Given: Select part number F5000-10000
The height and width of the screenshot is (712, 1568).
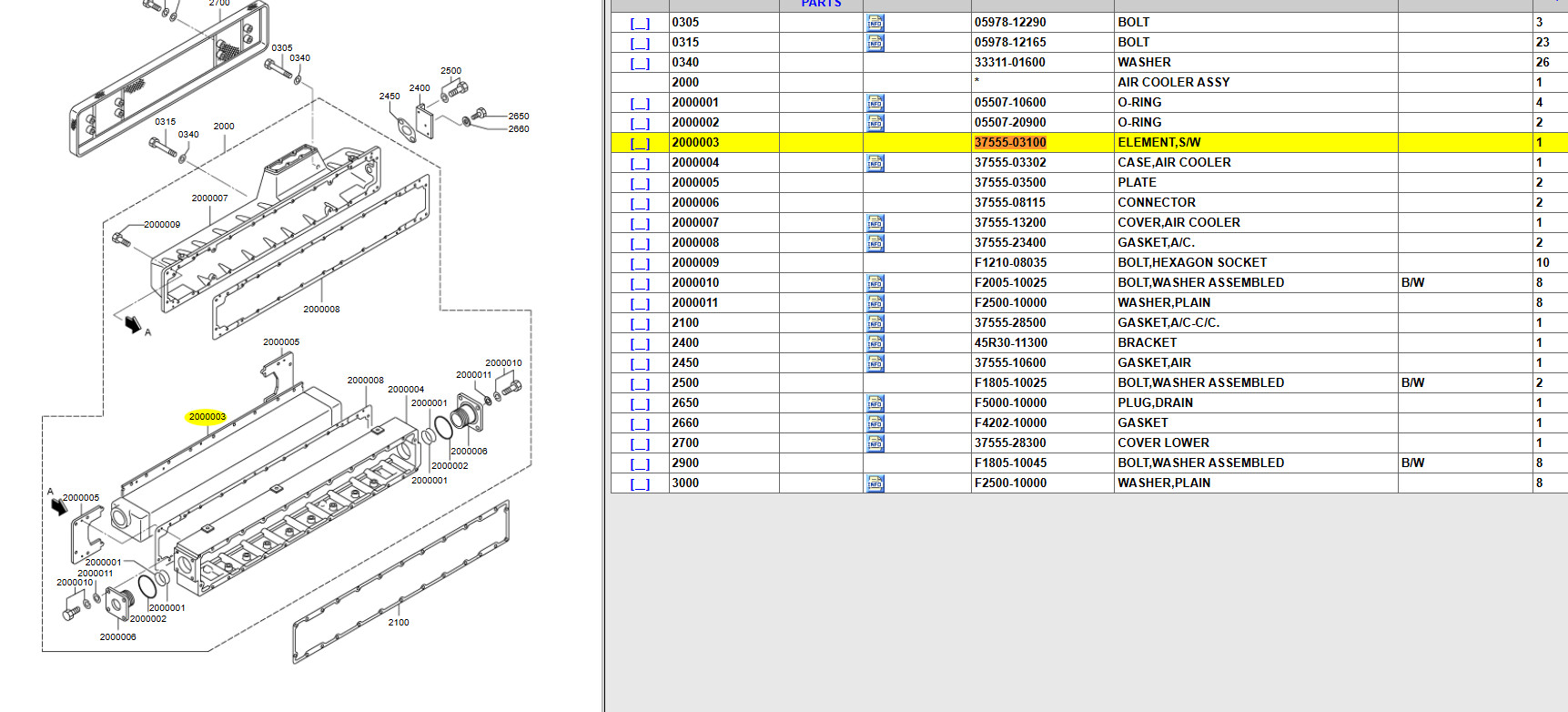Looking at the screenshot, I should pyautogui.click(x=1010, y=402).
